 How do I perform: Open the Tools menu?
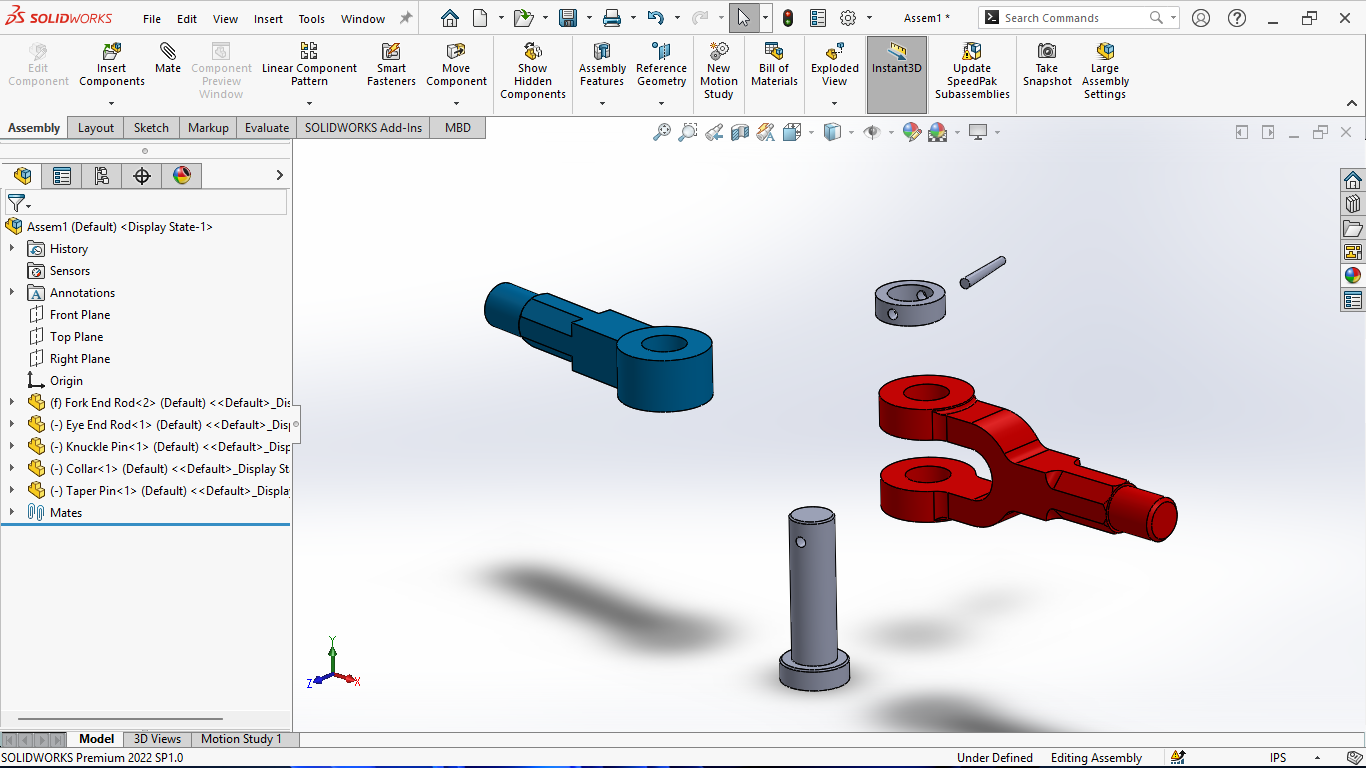coord(312,19)
